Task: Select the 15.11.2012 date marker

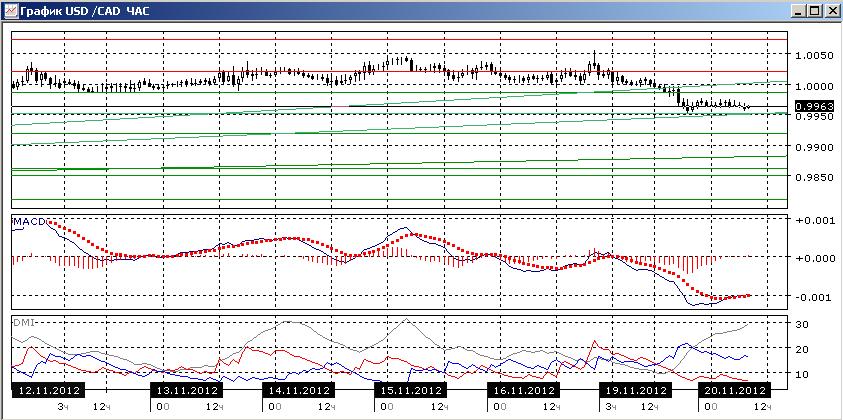Action: (x=410, y=390)
